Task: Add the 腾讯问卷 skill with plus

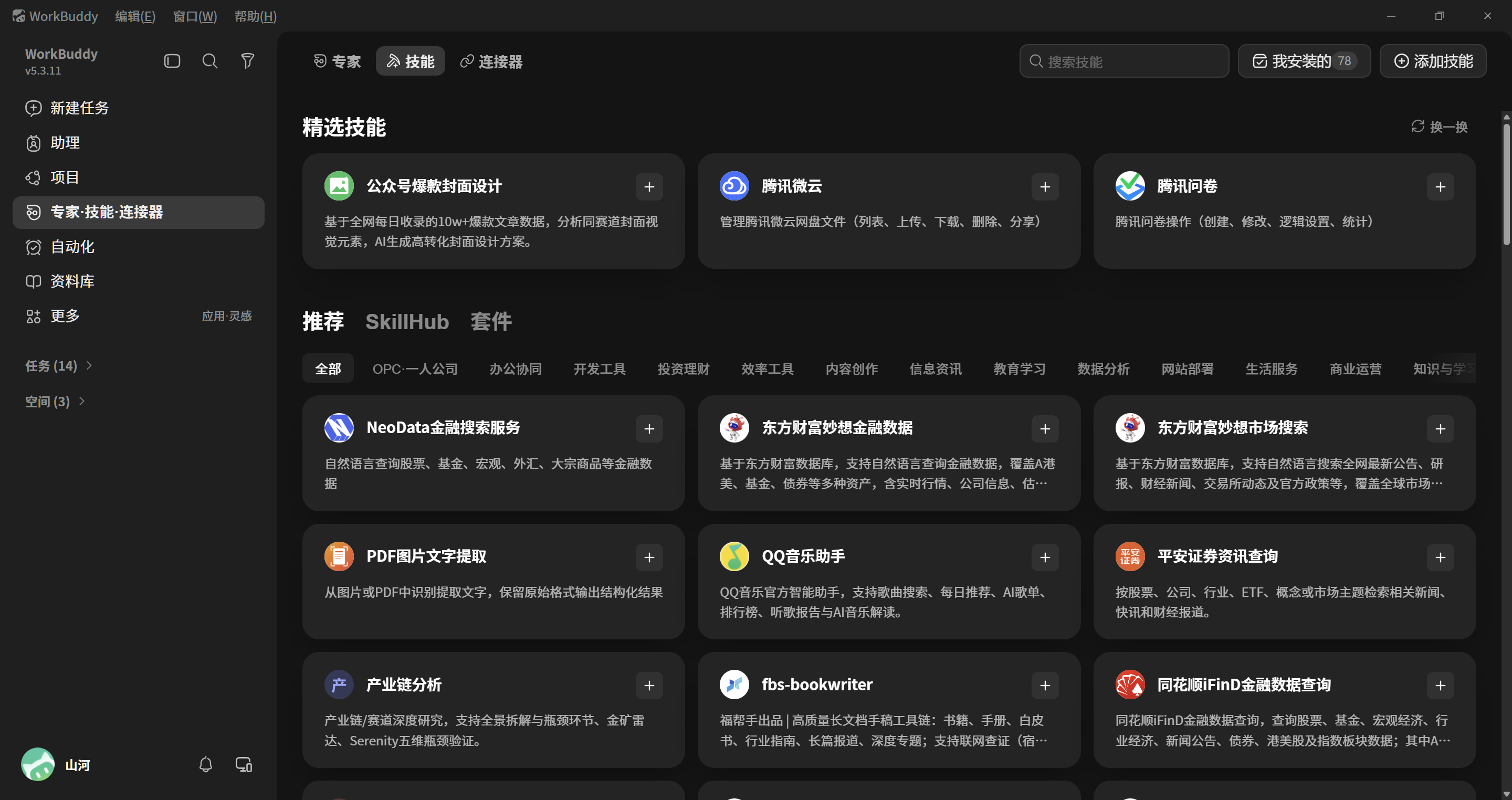Action: click(x=1441, y=187)
